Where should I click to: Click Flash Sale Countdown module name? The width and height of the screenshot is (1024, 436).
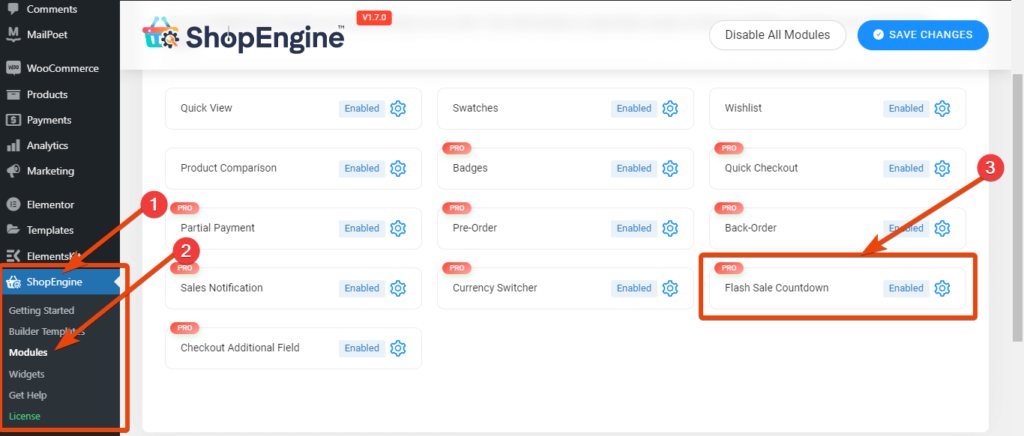pyautogui.click(x=776, y=288)
